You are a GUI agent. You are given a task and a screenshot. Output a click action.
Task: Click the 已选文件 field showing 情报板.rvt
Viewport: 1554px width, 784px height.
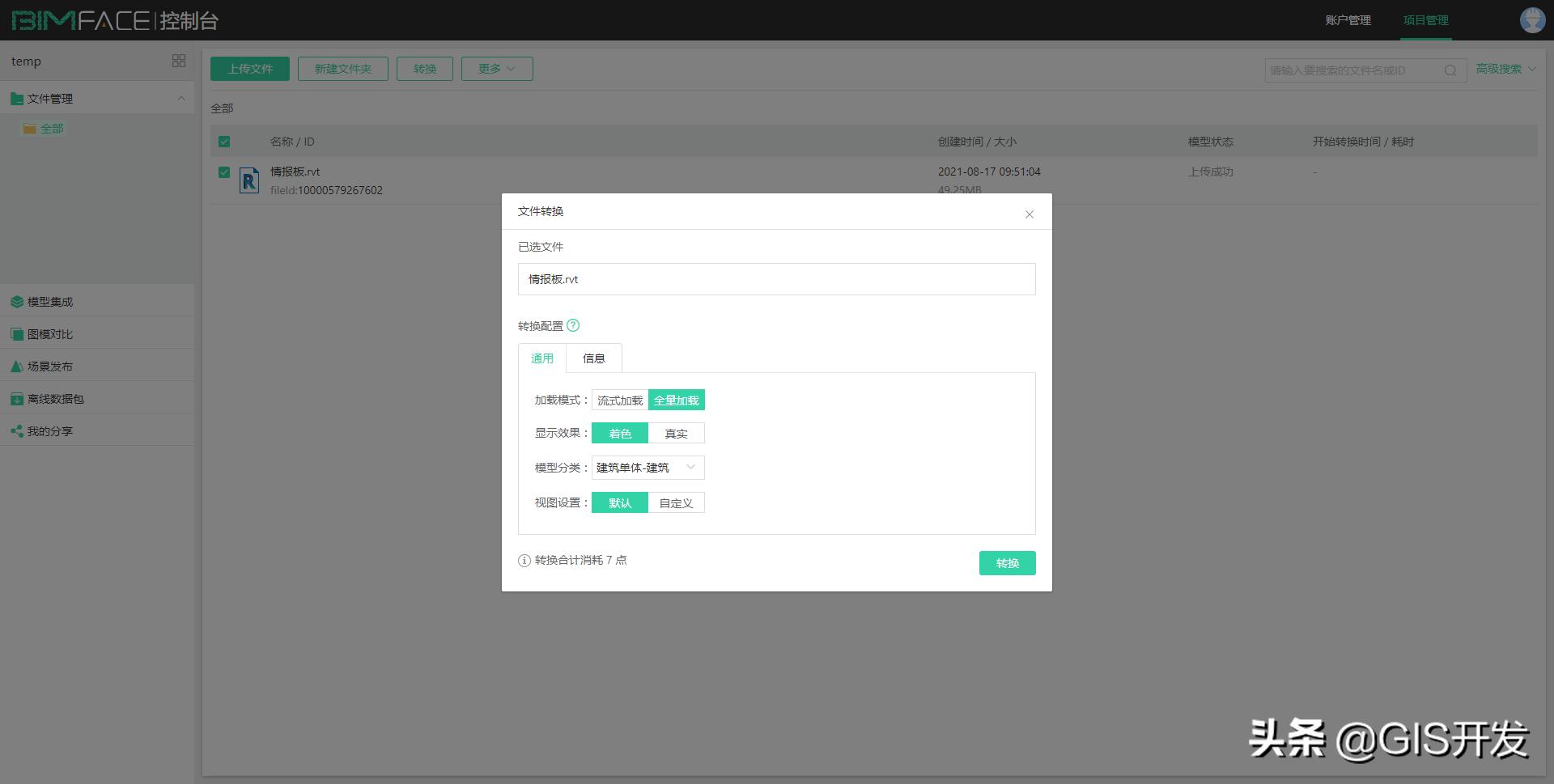coord(777,279)
